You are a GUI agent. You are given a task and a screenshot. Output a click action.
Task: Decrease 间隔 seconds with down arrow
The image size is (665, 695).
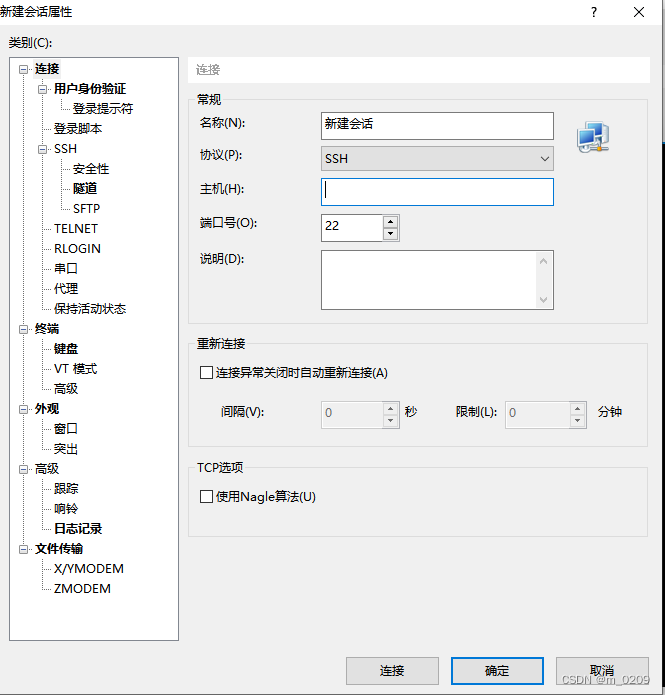[390, 421]
